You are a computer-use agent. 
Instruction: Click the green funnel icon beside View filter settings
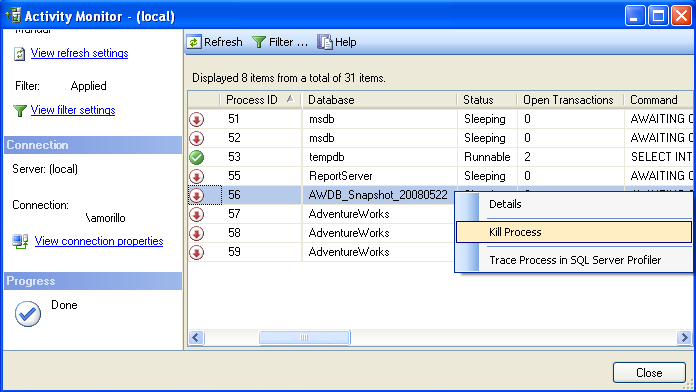coord(20,111)
